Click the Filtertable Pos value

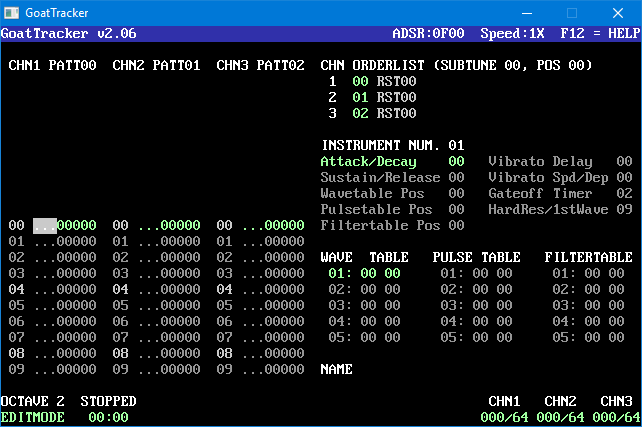(x=456, y=225)
